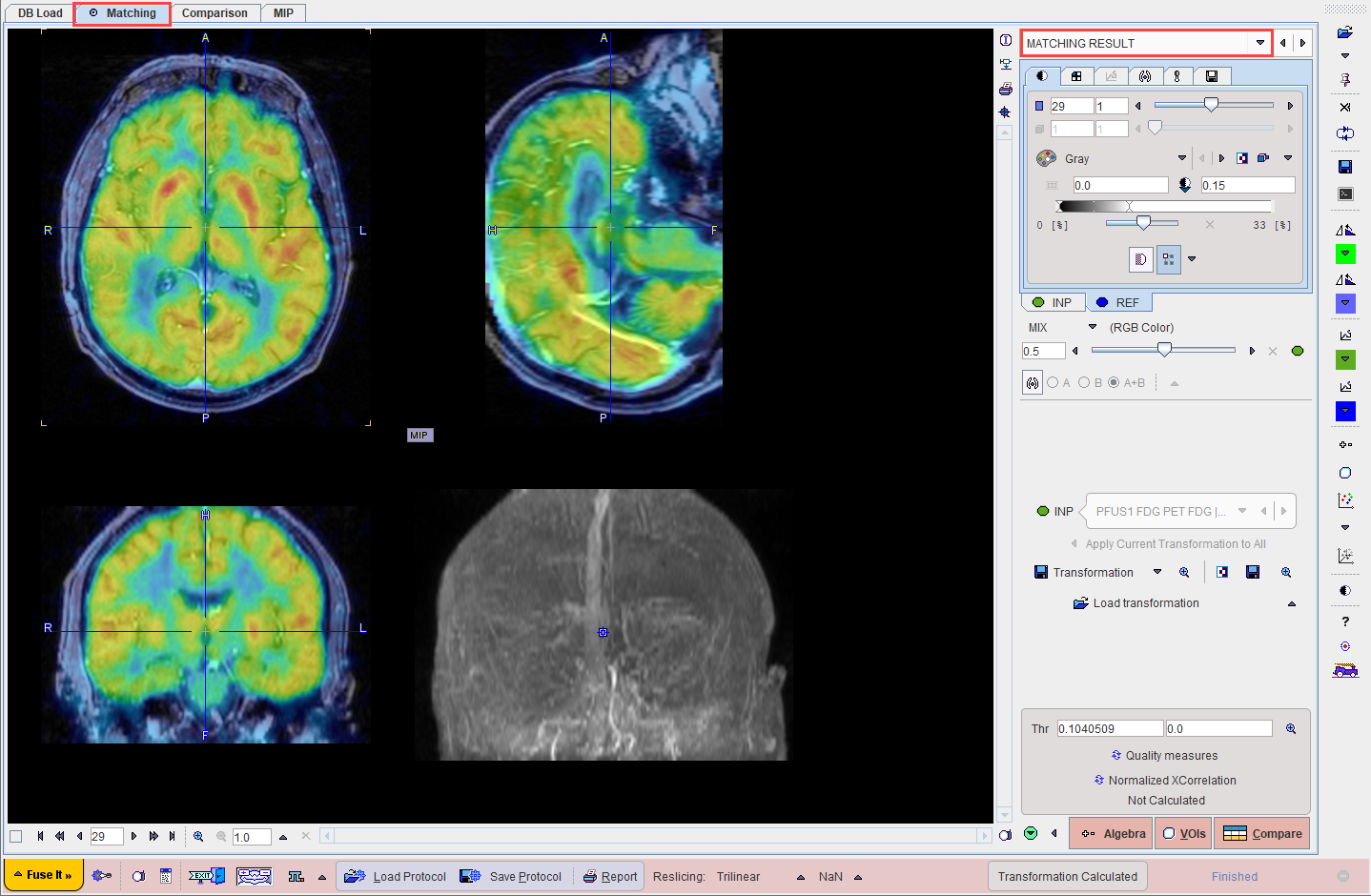The width and height of the screenshot is (1371, 896).
Task: Click Save Protocol
Action: [x=510, y=877]
